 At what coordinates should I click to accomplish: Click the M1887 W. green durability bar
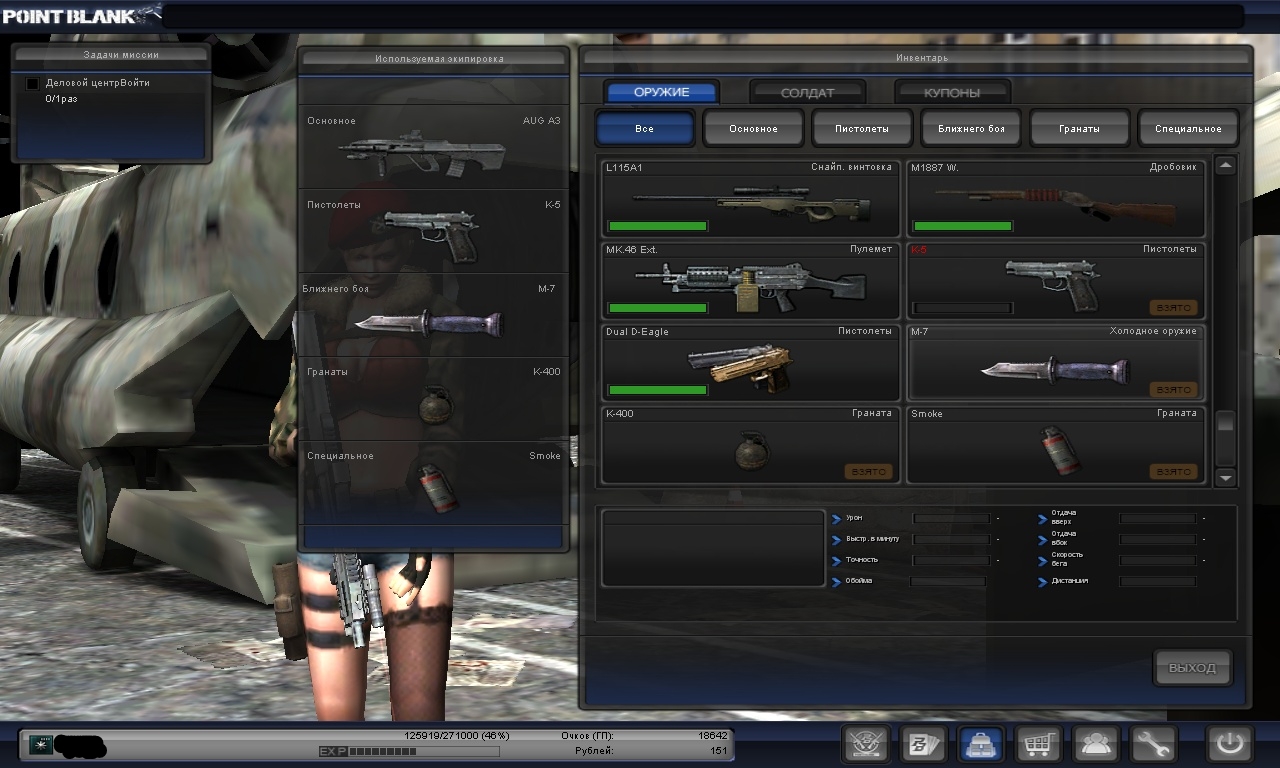pyautogui.click(x=963, y=226)
